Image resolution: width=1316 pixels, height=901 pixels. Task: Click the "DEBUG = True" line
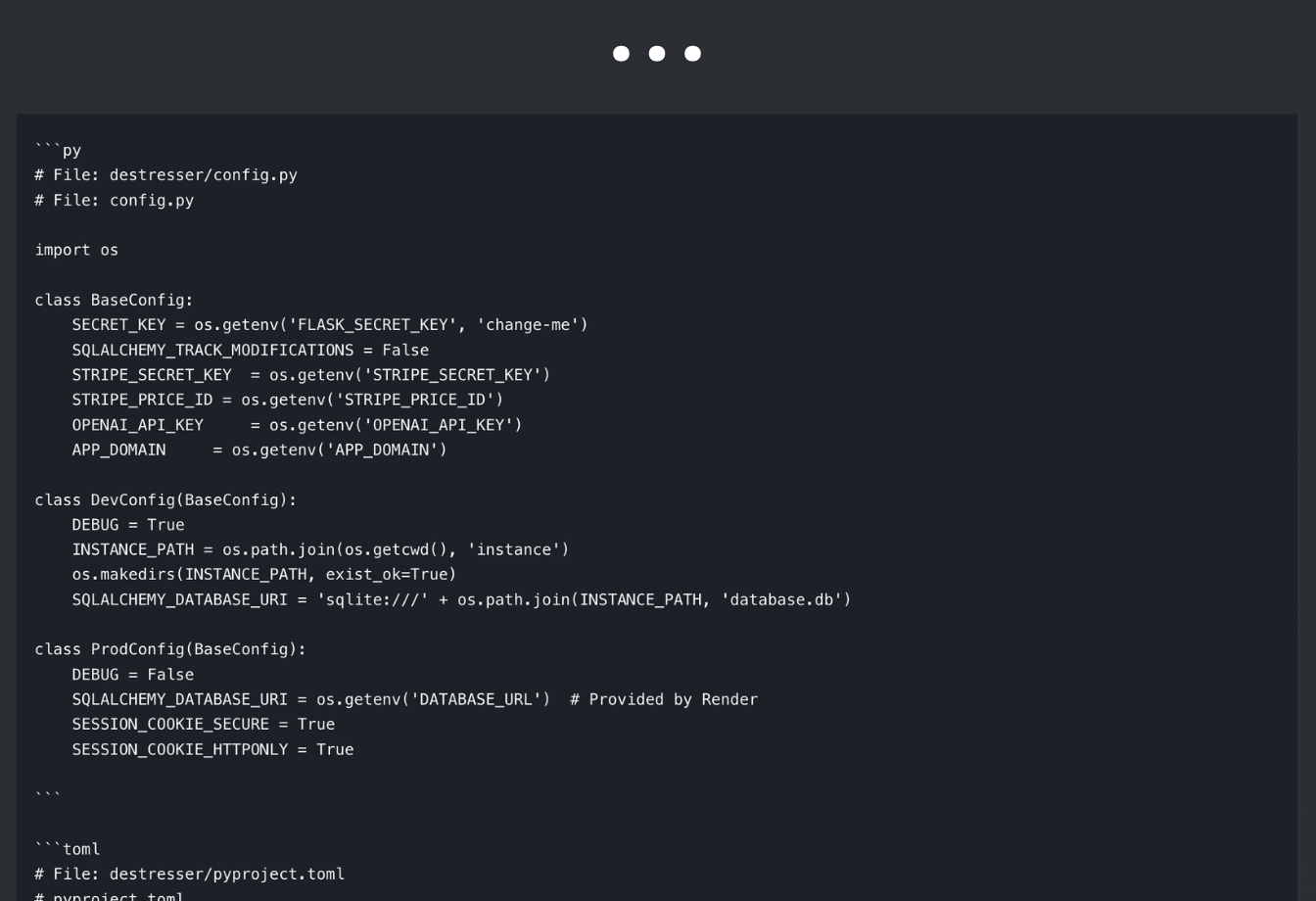[128, 525]
